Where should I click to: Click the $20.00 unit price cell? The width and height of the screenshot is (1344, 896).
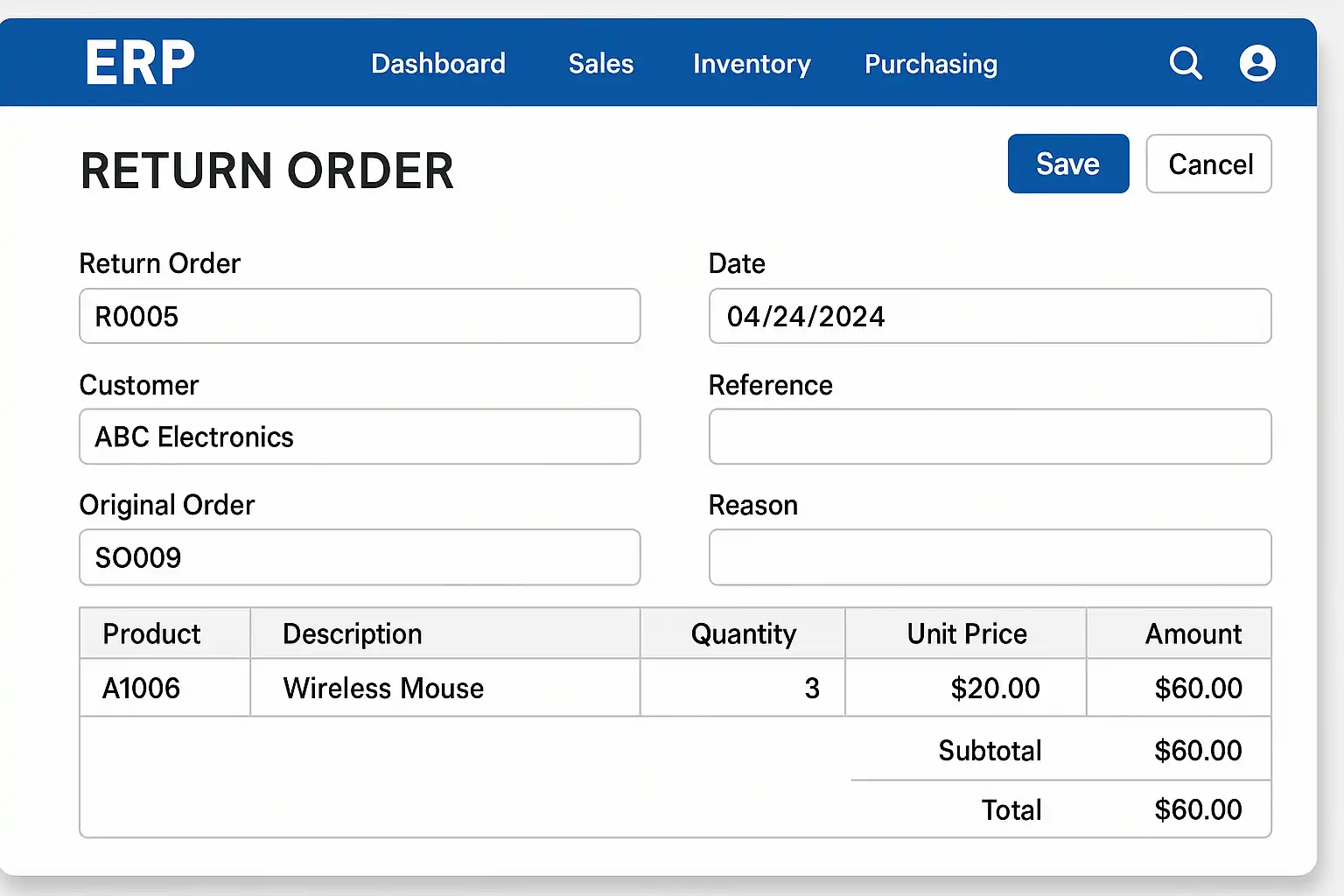[x=966, y=689]
